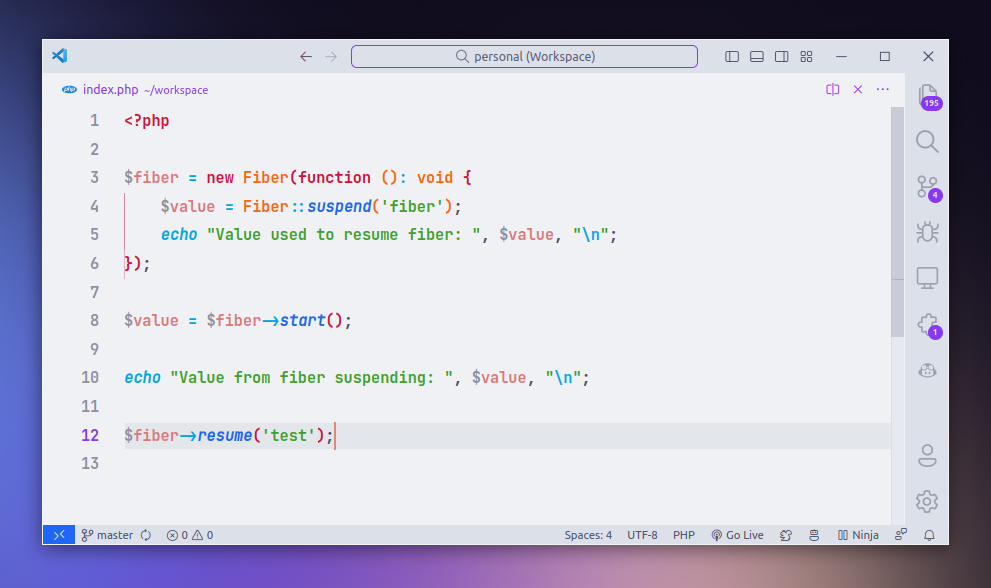Open problems panel via errors and warnings count
991x588 pixels.
point(190,535)
